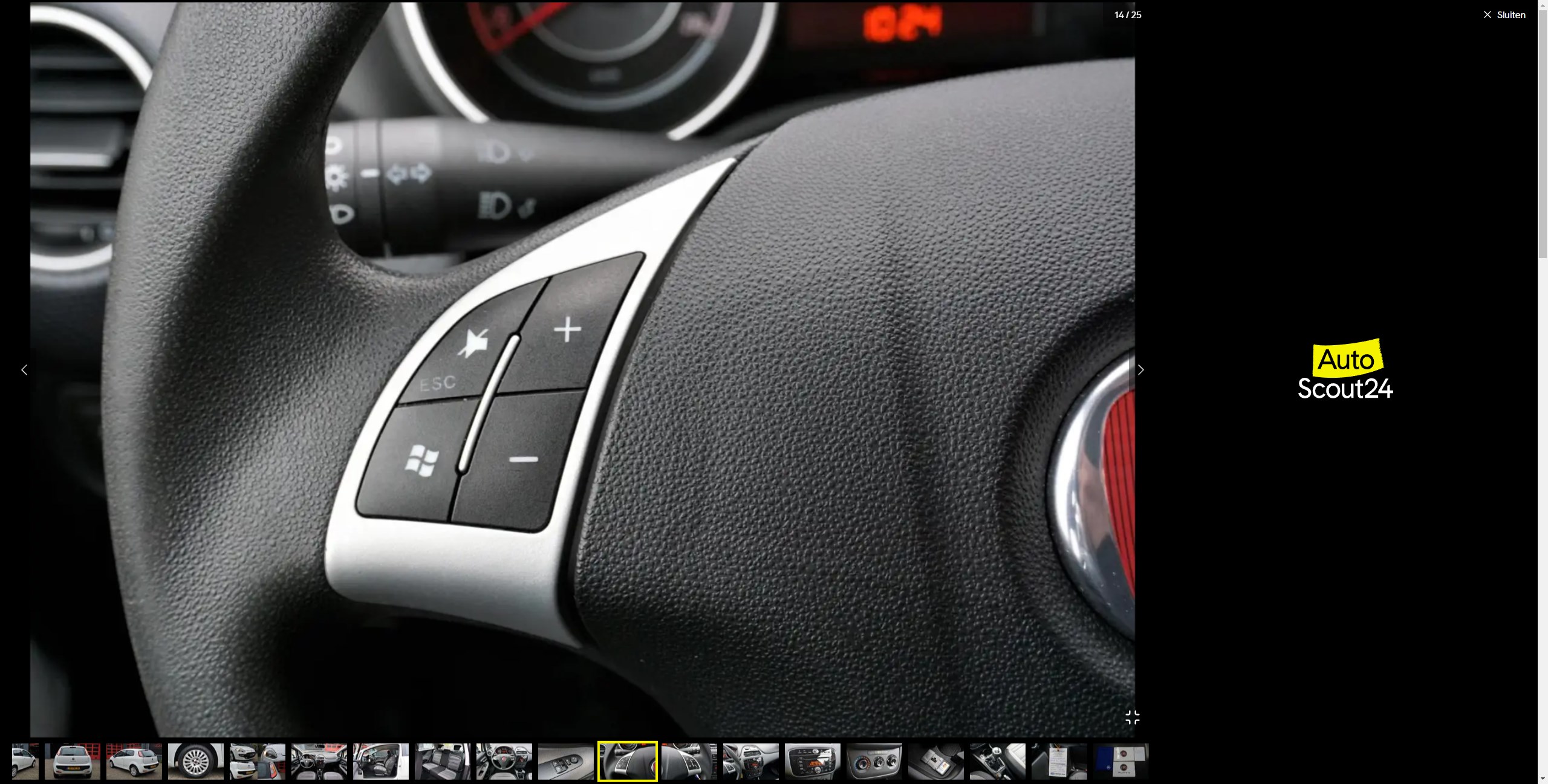Go to the previous photo with left arrow

tap(24, 370)
